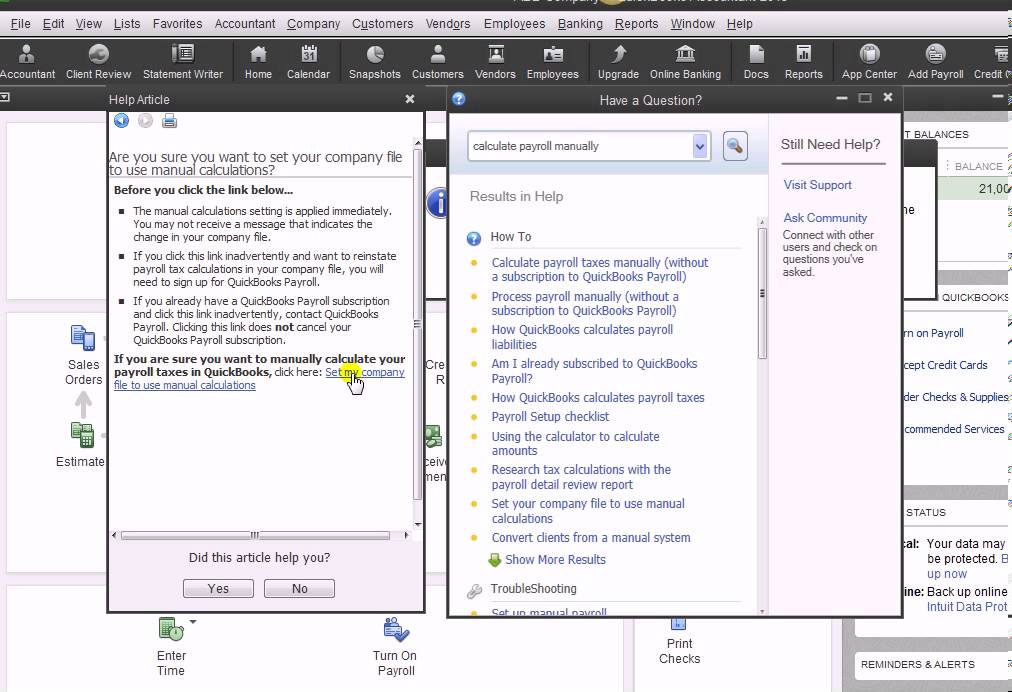Click the Have a Question help icon
1012x692 pixels.
click(458, 99)
